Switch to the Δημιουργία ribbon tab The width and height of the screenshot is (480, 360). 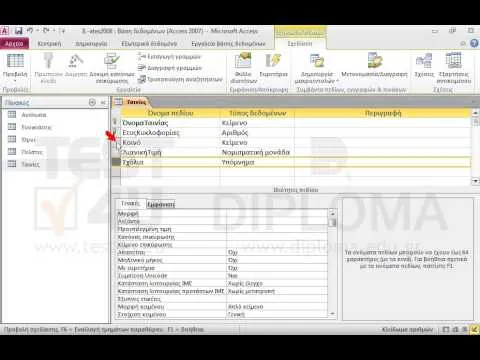(x=91, y=44)
